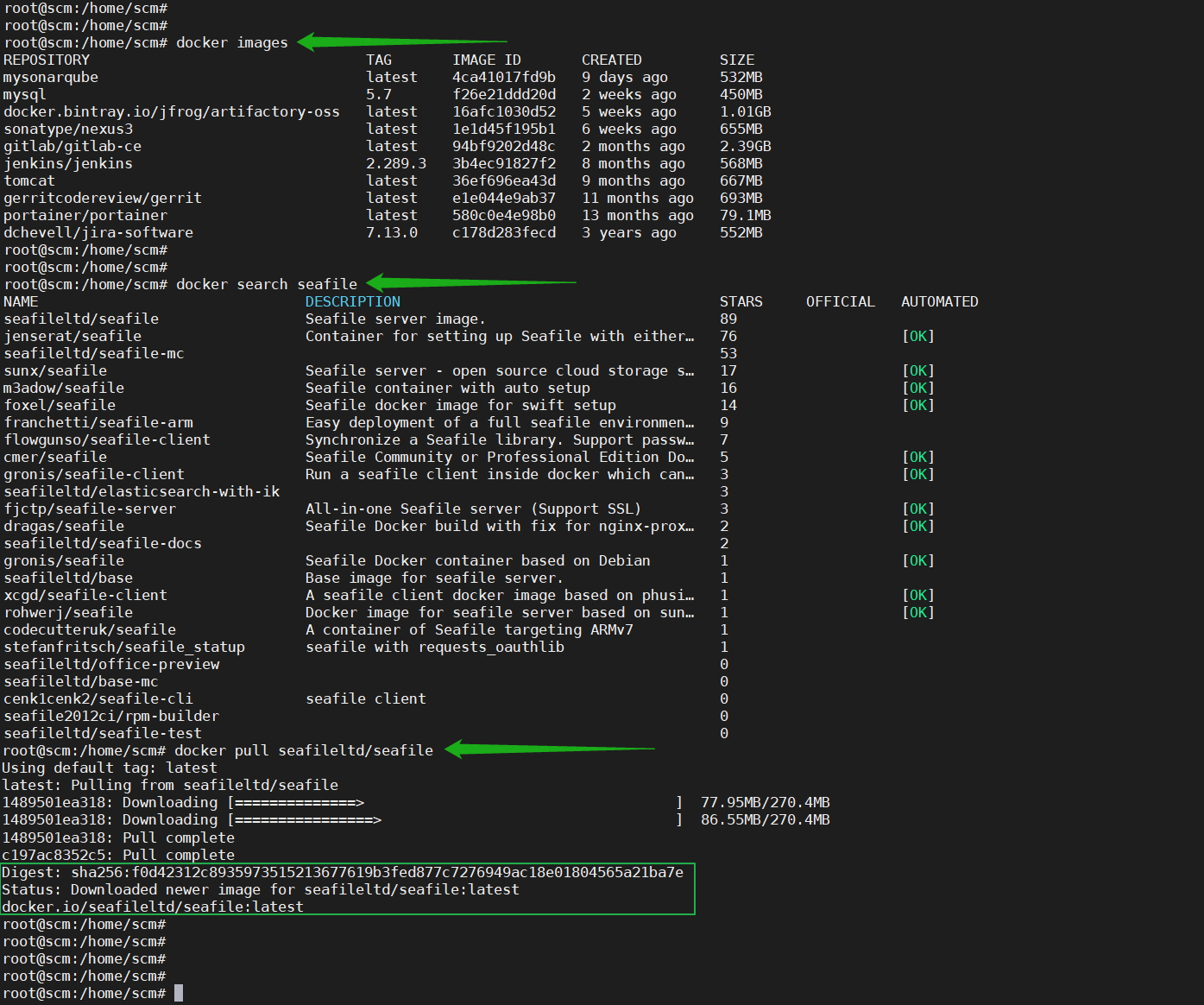1204x1005 pixels.
Task: Click the mysql tag 5.7
Action: coord(379,94)
